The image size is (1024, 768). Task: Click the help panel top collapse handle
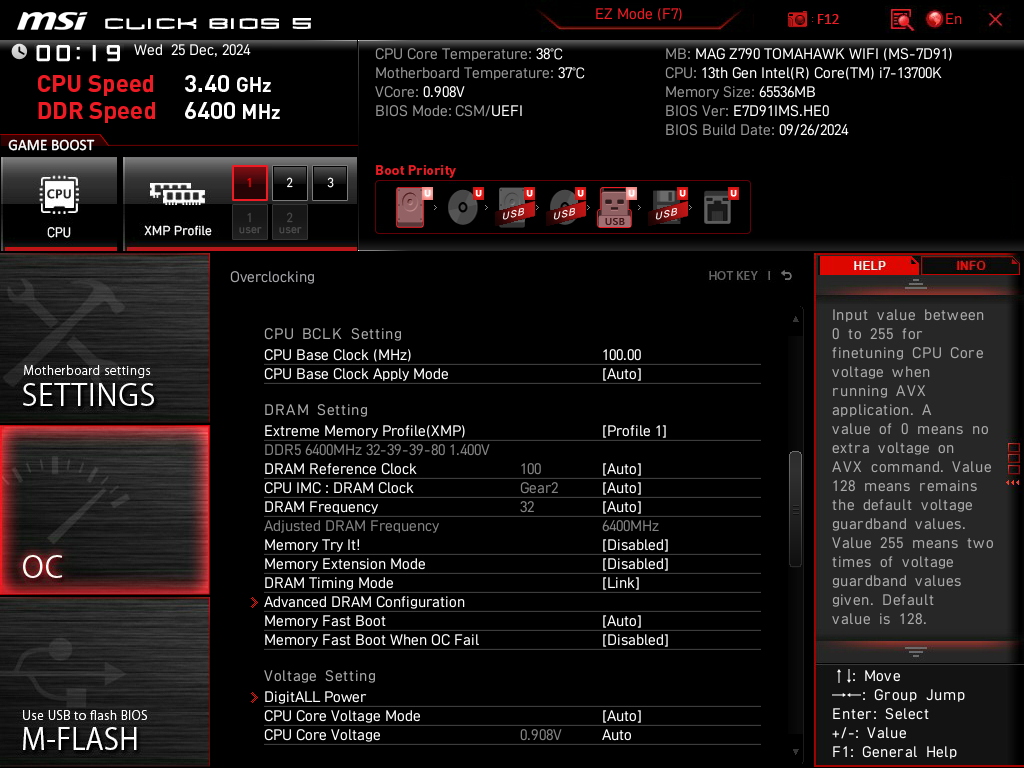[916, 284]
